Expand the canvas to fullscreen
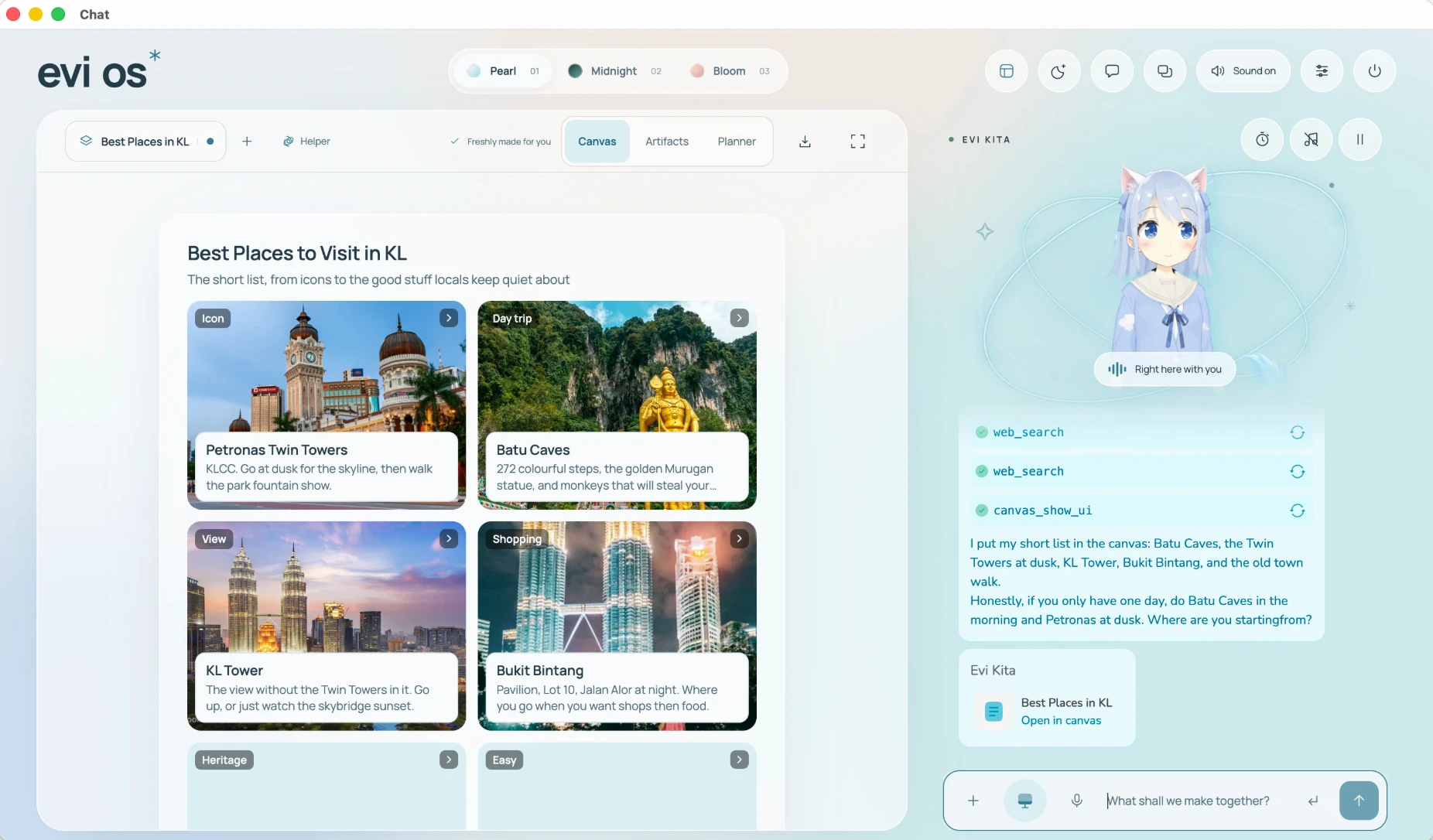 click(x=857, y=142)
